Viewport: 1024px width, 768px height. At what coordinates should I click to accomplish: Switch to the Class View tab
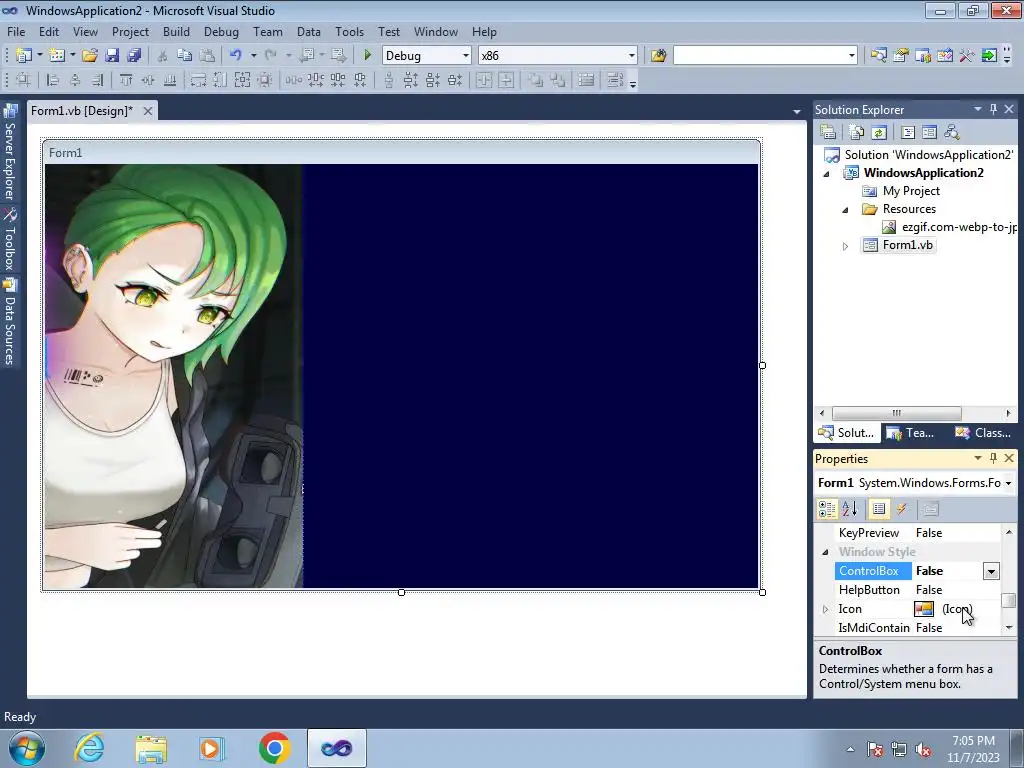point(983,432)
